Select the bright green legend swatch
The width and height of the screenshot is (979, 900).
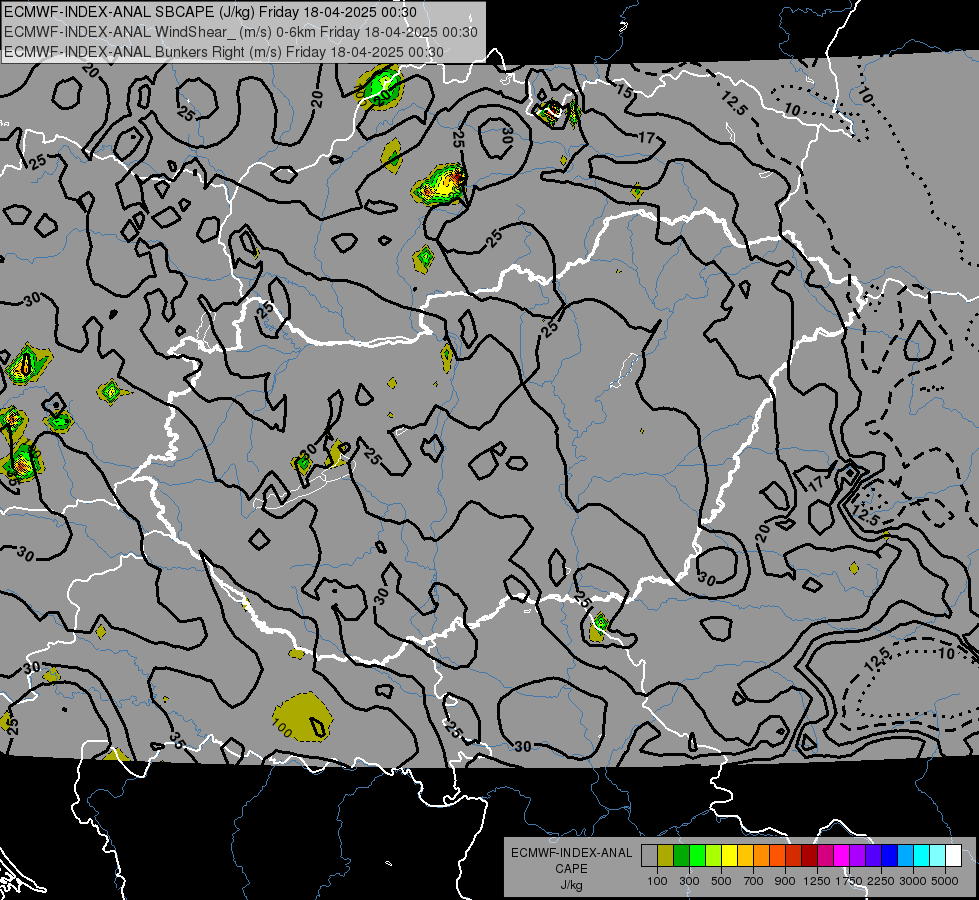[x=697, y=856]
